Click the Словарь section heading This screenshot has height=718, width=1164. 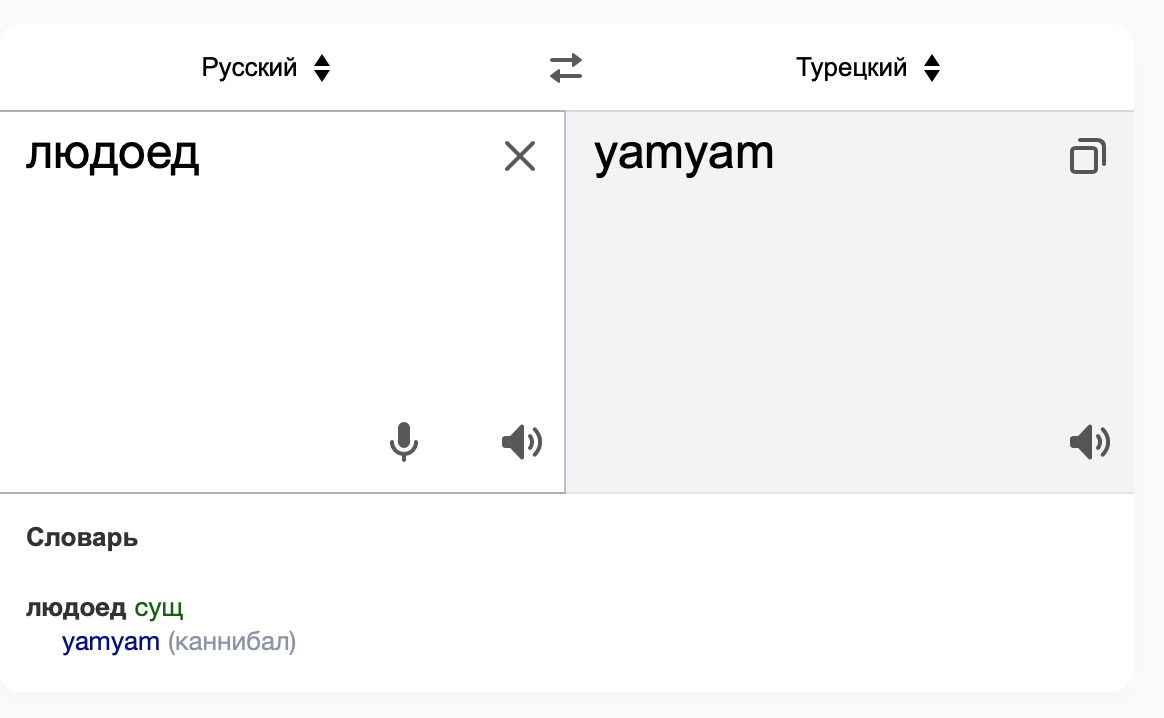(x=82, y=538)
